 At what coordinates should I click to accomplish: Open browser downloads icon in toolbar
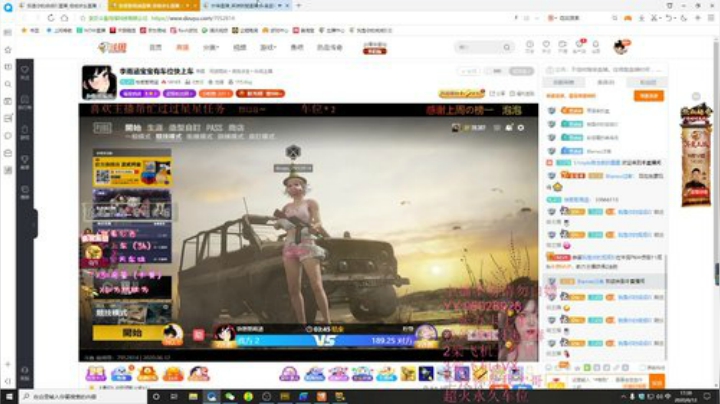coord(641,18)
